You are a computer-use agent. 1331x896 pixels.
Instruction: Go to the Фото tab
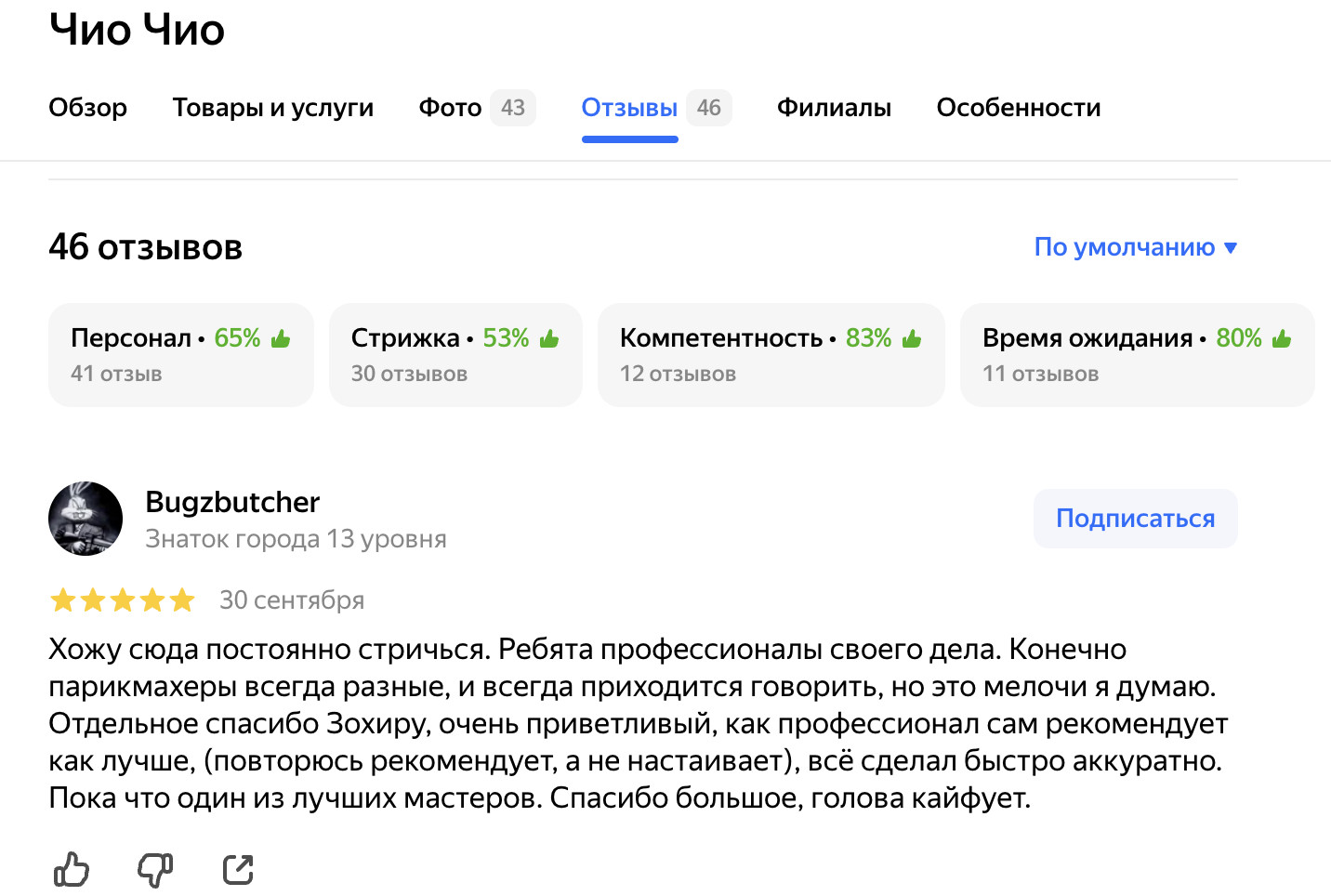coord(450,108)
